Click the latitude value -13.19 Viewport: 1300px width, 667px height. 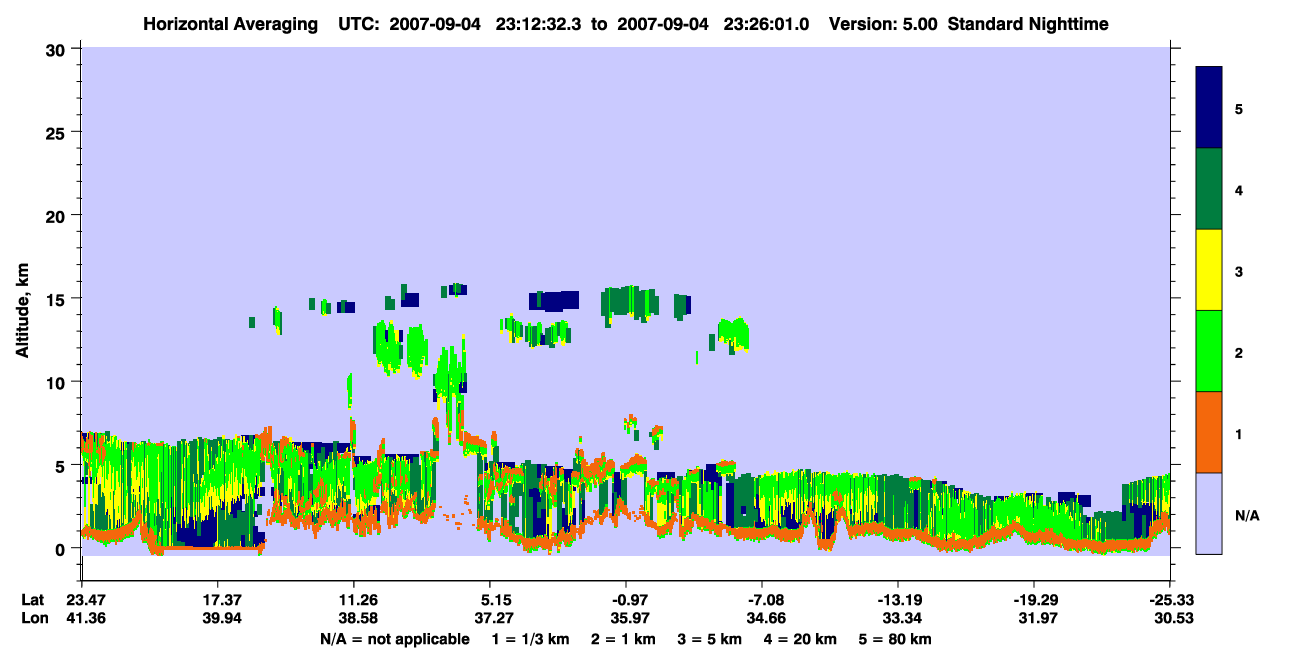(x=898, y=600)
